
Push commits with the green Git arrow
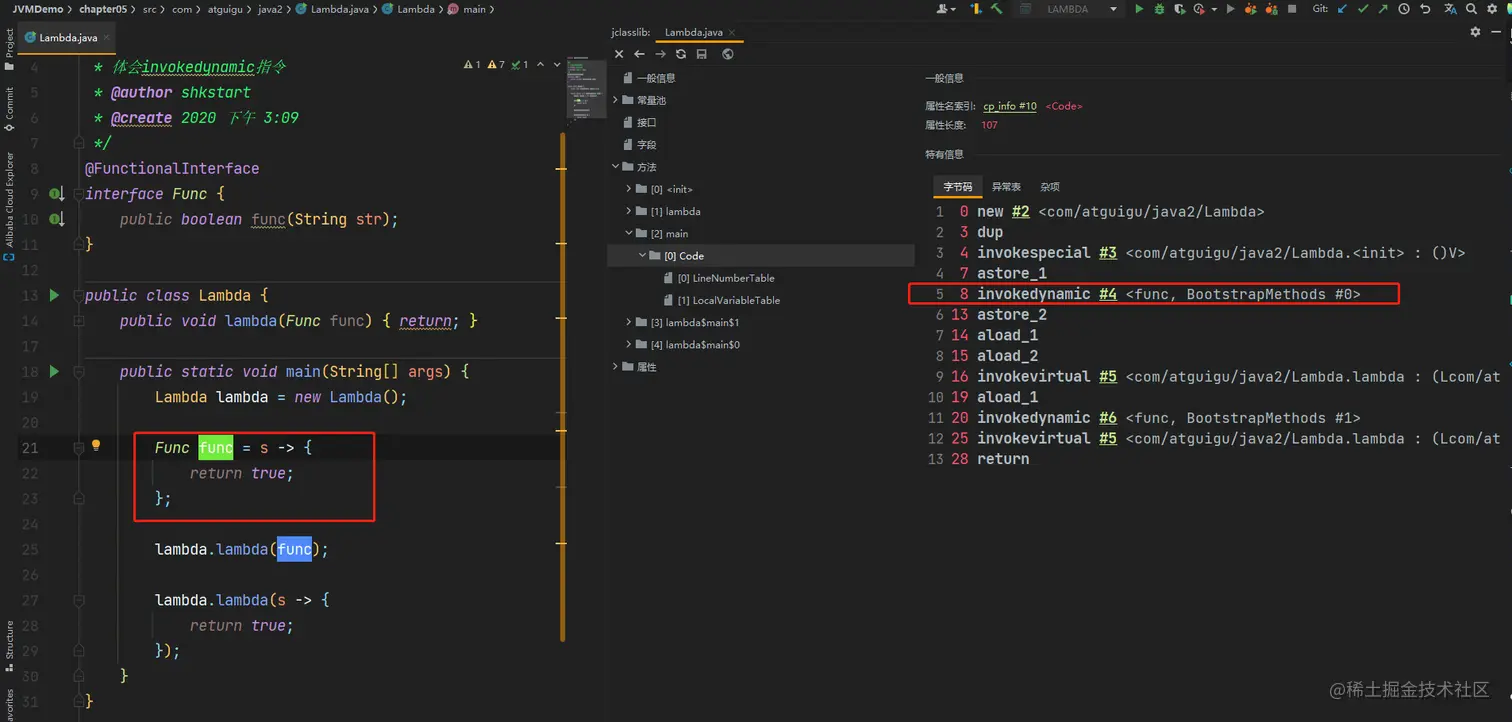tap(1383, 9)
